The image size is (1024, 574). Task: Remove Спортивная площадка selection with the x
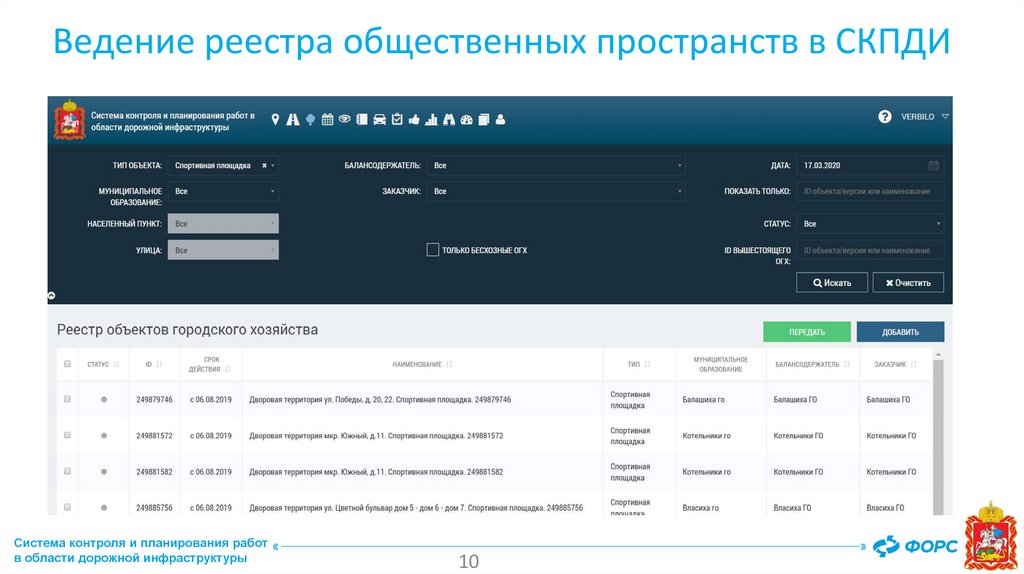[264, 166]
